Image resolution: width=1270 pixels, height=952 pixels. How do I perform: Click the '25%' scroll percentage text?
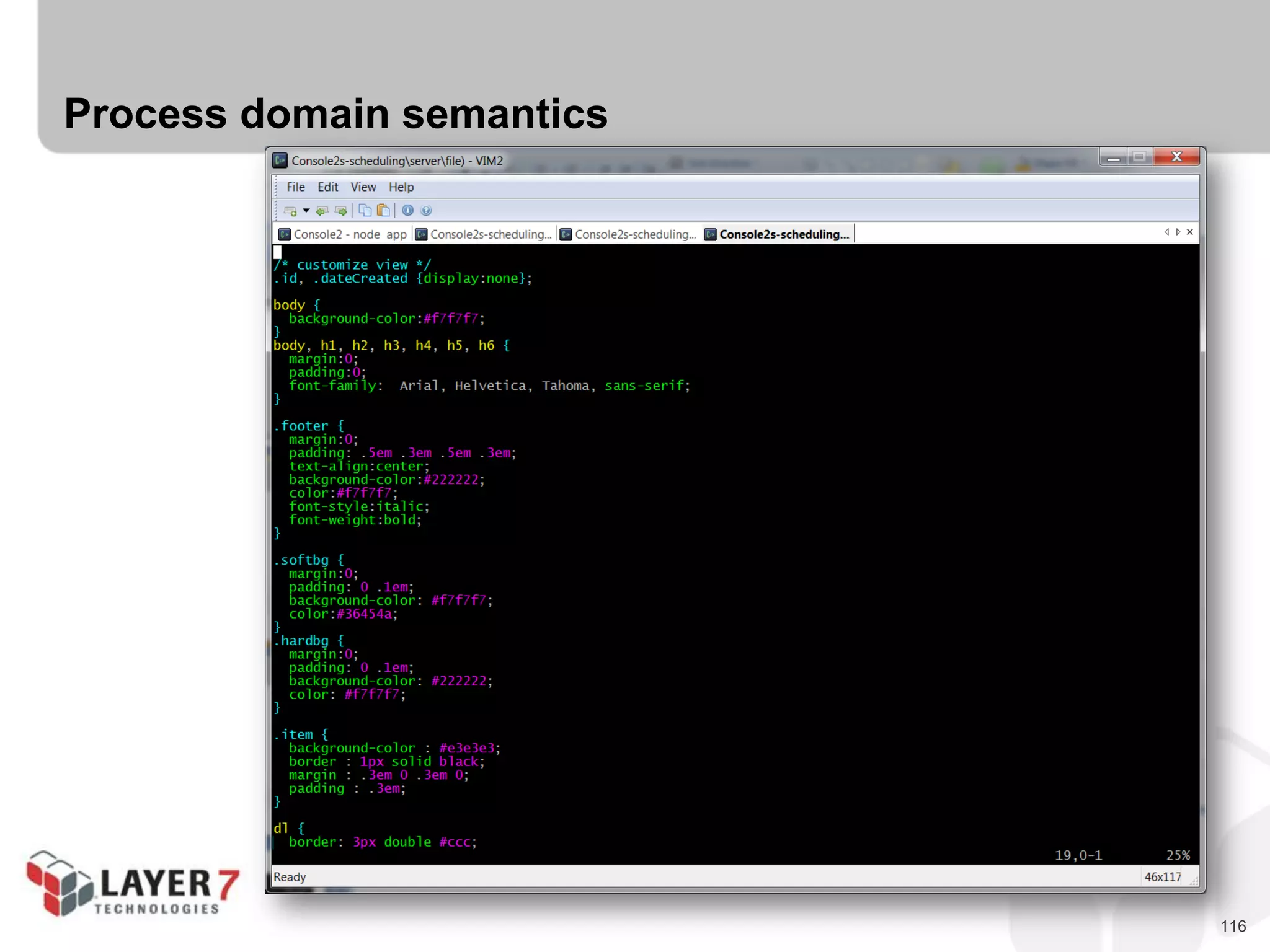point(1178,855)
